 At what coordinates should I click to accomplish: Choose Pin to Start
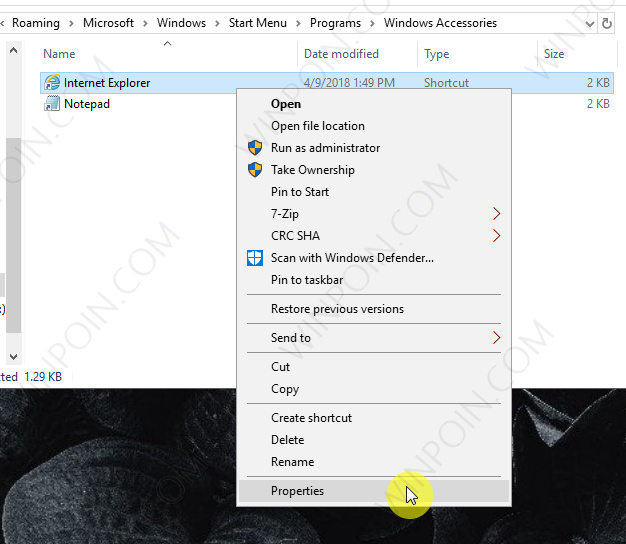click(x=374, y=192)
